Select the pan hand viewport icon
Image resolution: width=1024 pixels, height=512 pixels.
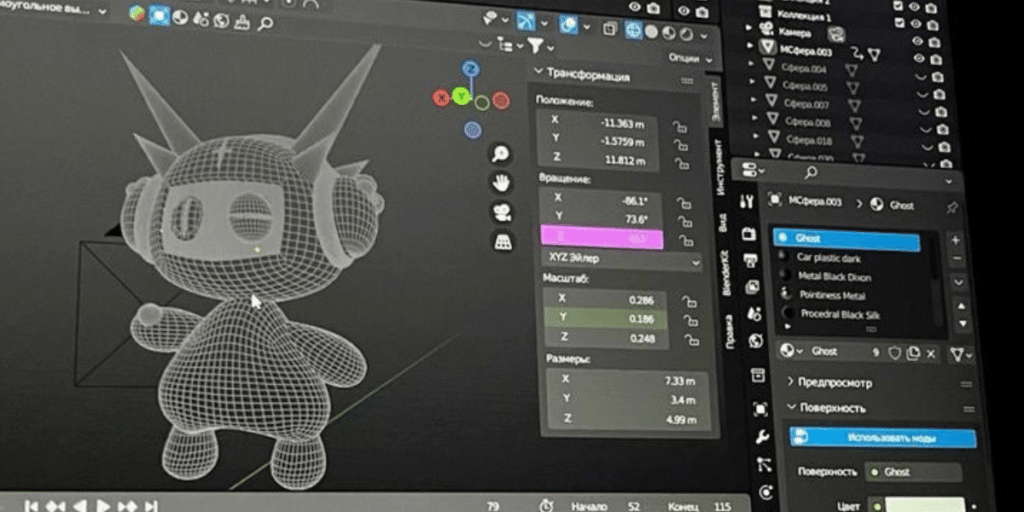coord(501,183)
